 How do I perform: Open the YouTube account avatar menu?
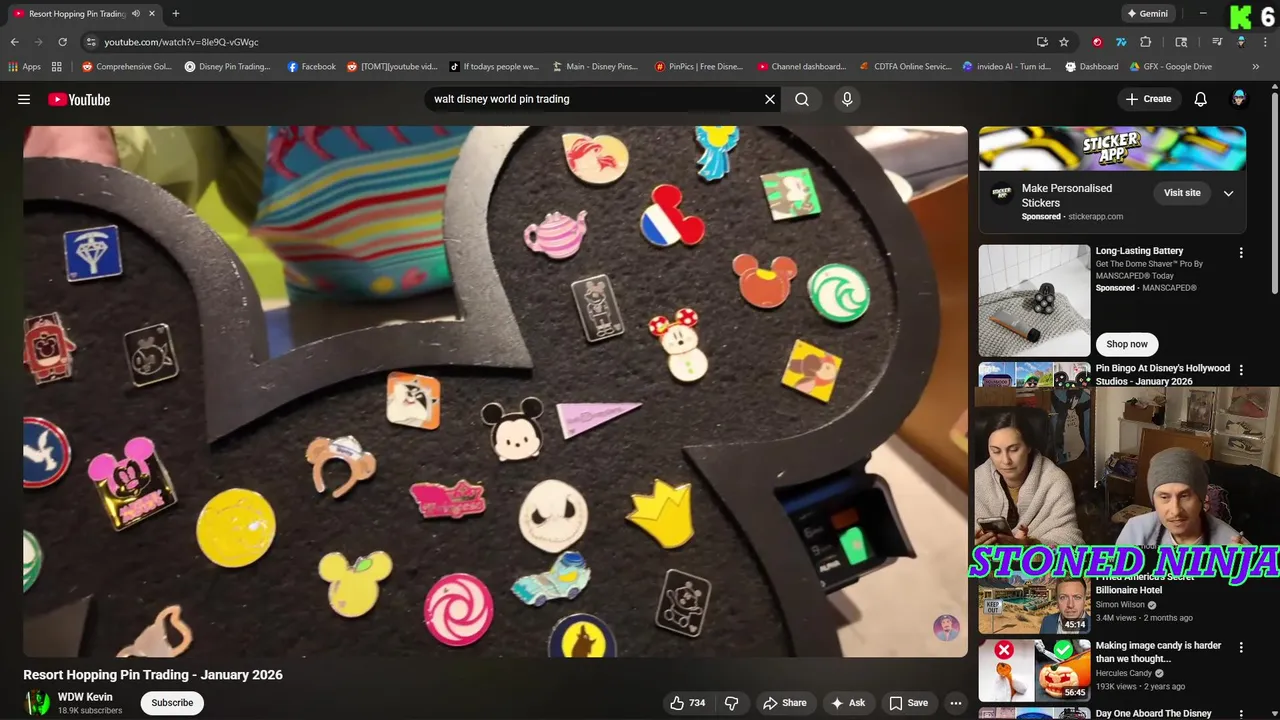click(x=1239, y=99)
